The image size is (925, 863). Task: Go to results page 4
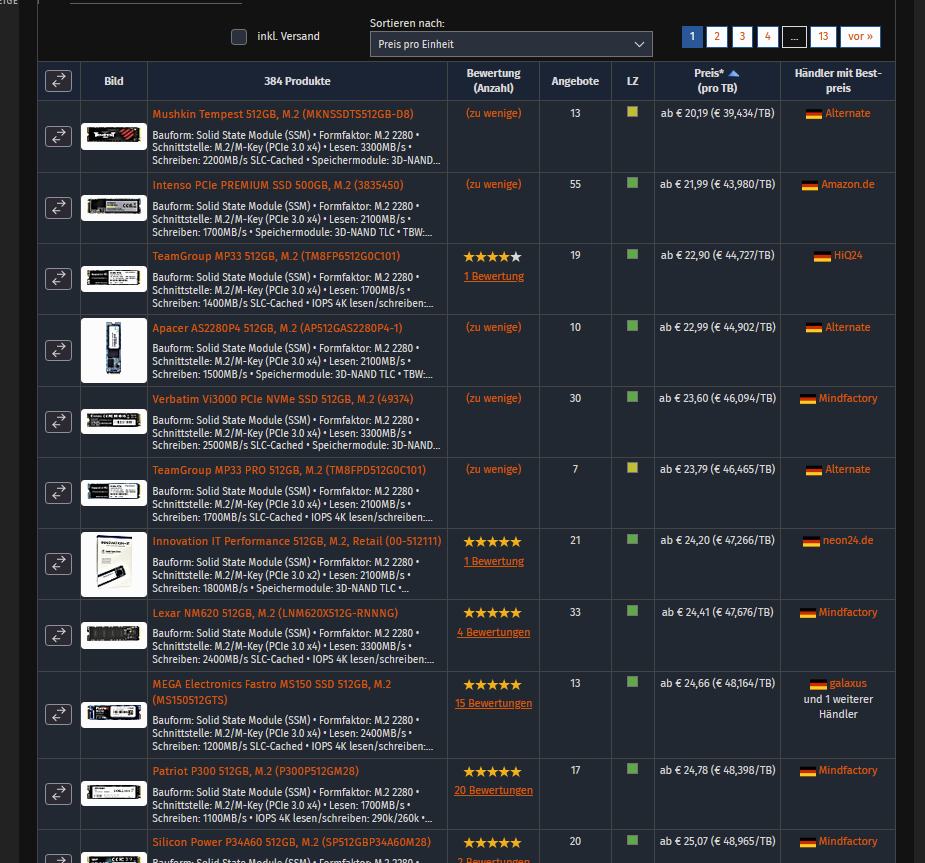pyautogui.click(x=767, y=37)
